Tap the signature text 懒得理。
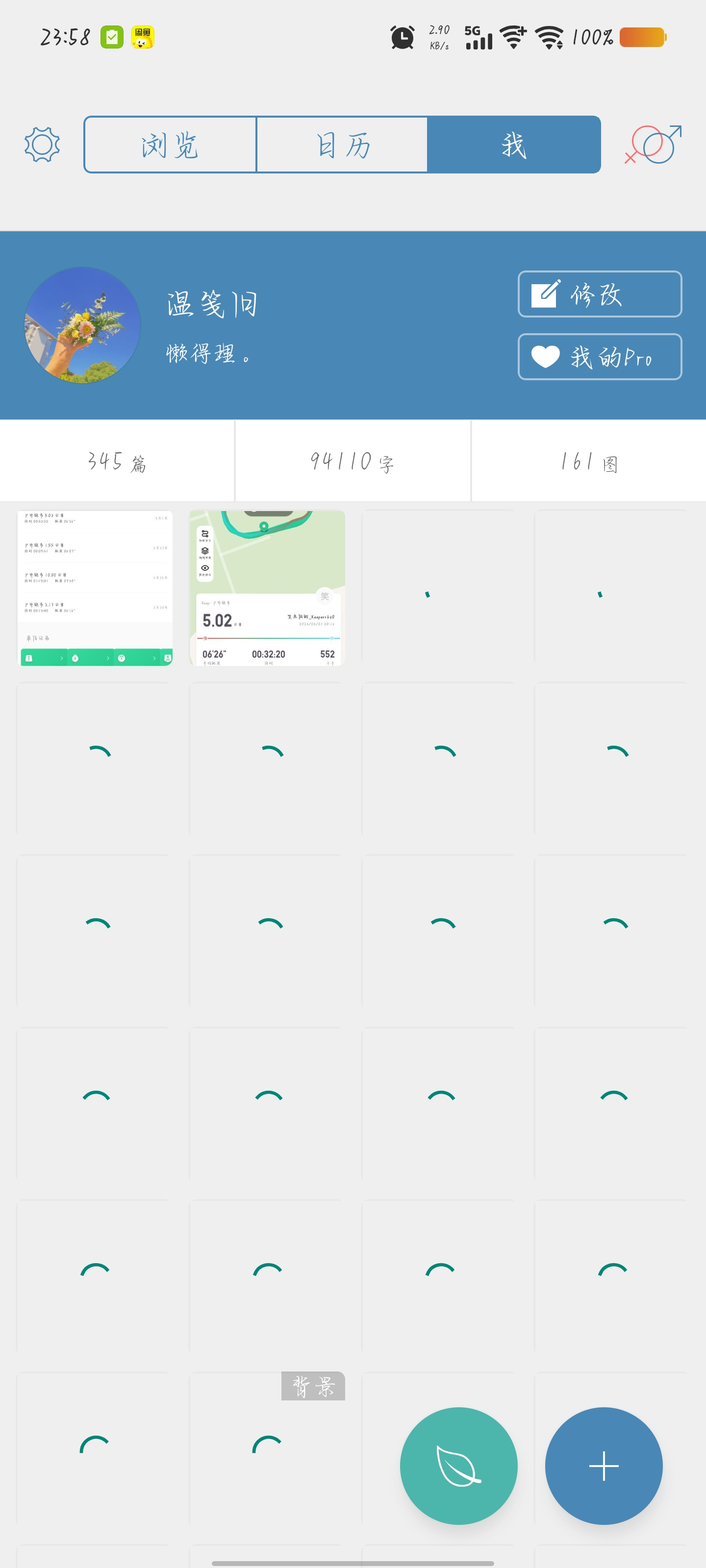The width and height of the screenshot is (706, 1568). [208, 353]
